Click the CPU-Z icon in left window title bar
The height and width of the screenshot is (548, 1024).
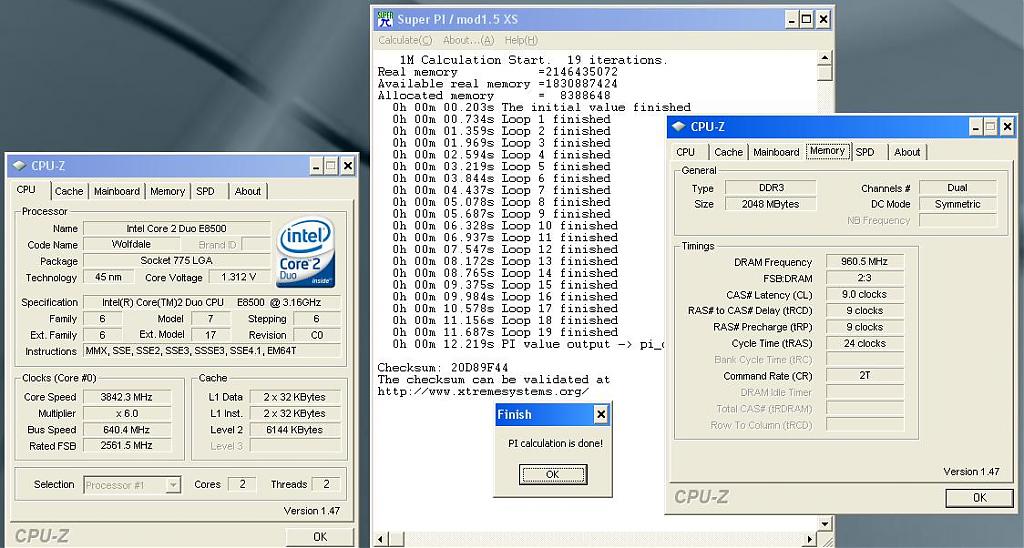tap(20, 166)
